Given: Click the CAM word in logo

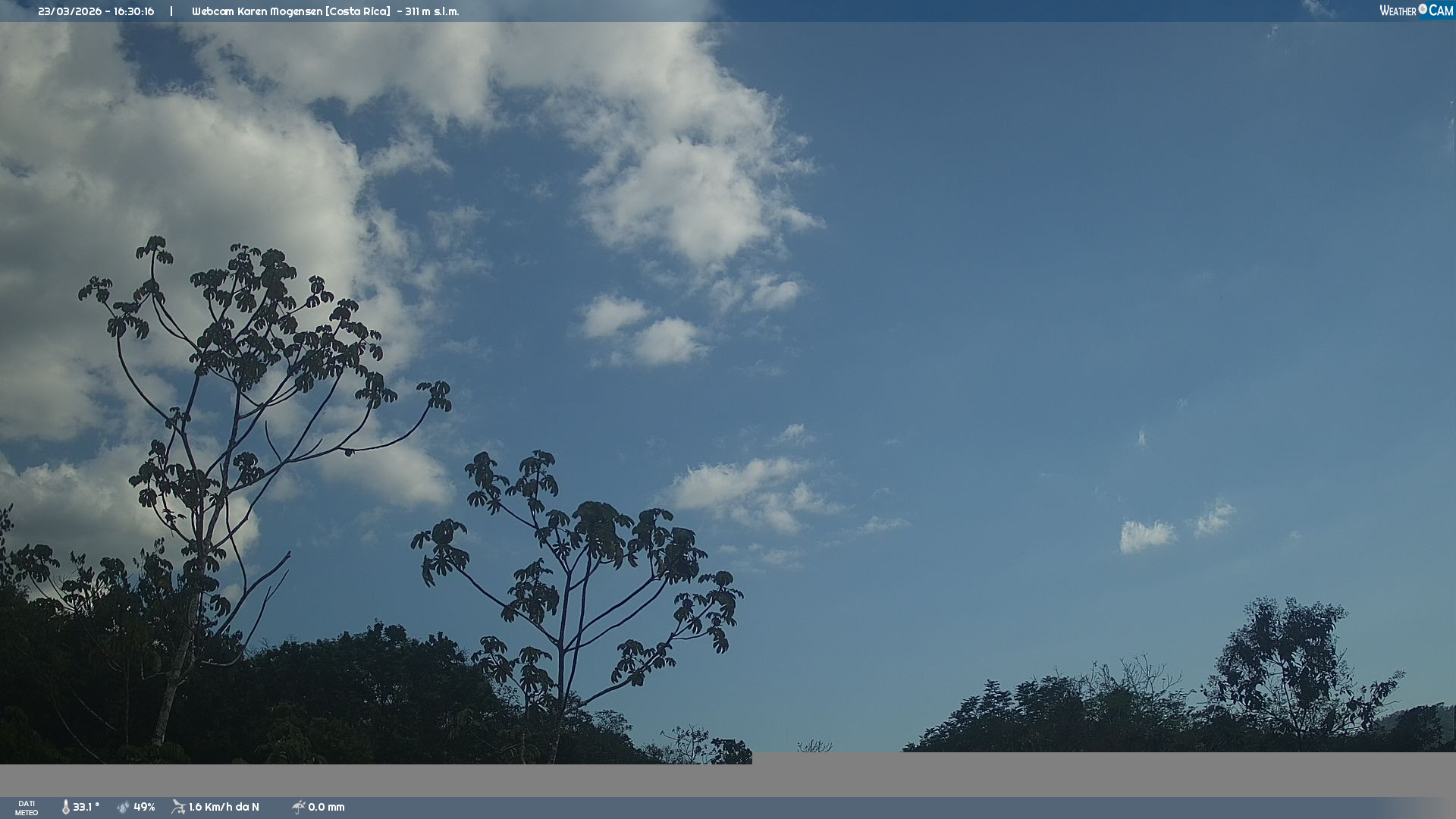Looking at the screenshot, I should [x=1441, y=11].
